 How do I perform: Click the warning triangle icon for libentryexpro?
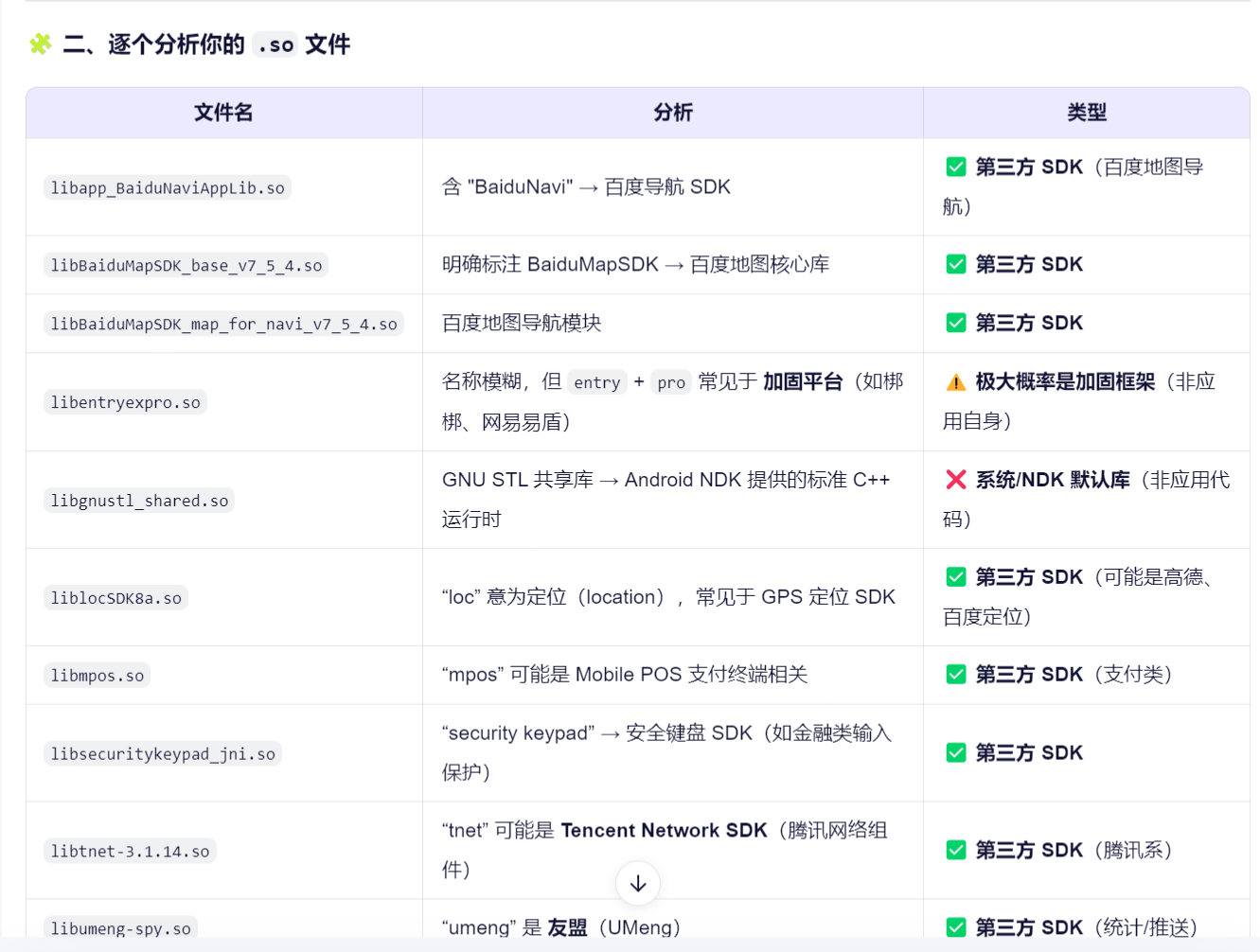click(x=956, y=382)
